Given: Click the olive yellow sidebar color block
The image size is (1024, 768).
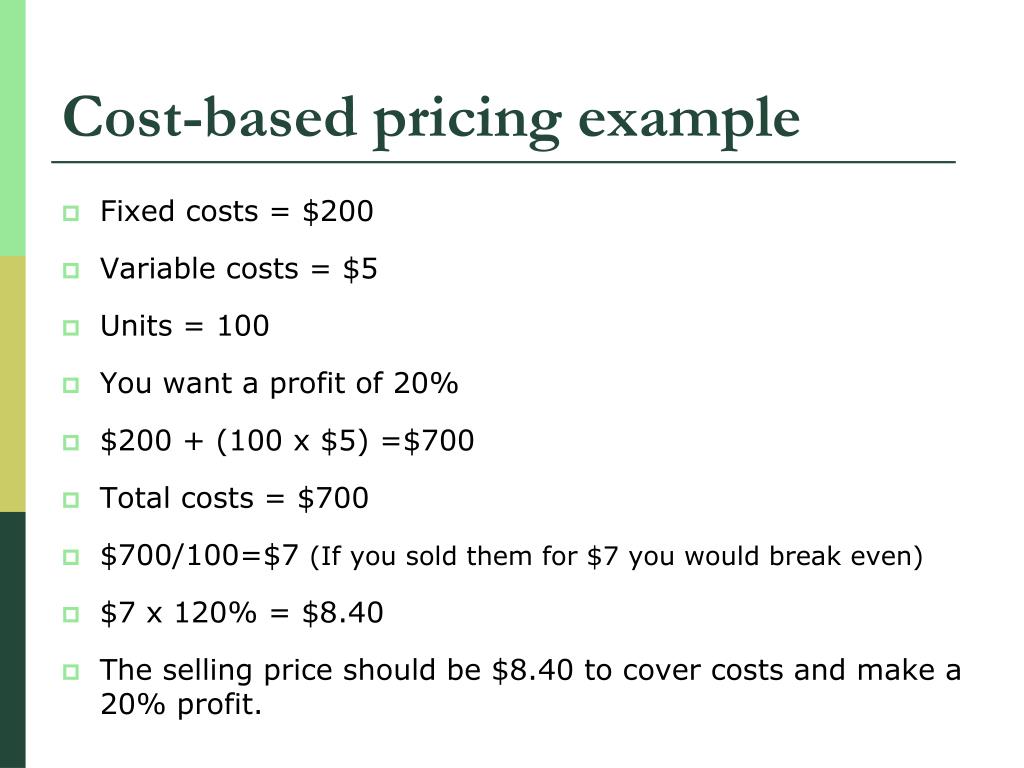Looking at the screenshot, I should (12, 384).
